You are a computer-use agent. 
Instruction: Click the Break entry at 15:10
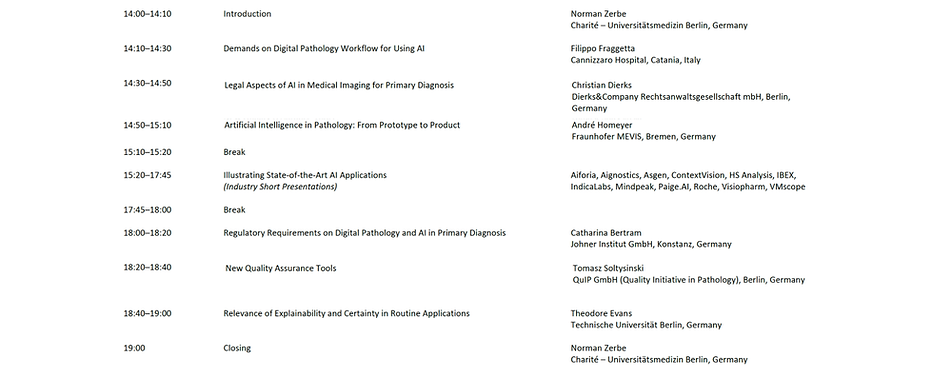click(234, 152)
